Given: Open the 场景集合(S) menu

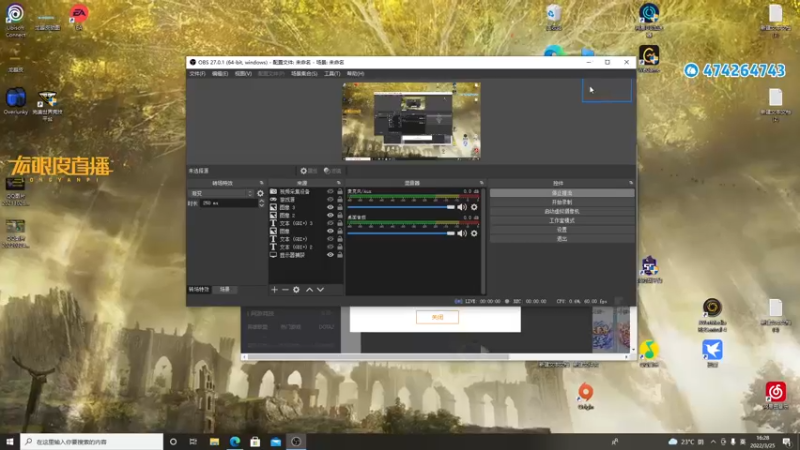Looking at the screenshot, I should (304, 73).
